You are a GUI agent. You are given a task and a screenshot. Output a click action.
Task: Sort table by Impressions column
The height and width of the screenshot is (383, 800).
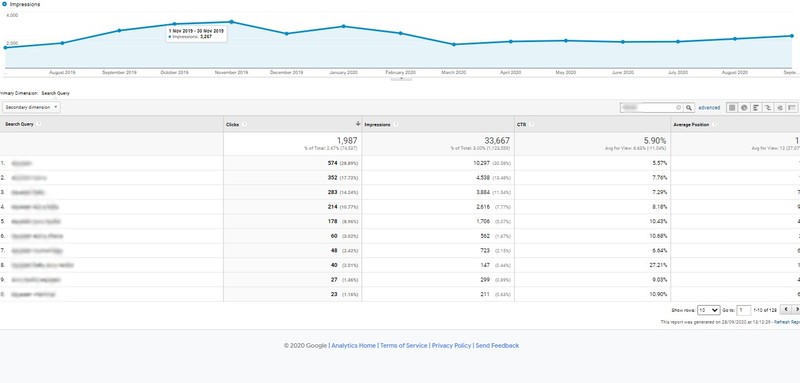tap(377, 124)
